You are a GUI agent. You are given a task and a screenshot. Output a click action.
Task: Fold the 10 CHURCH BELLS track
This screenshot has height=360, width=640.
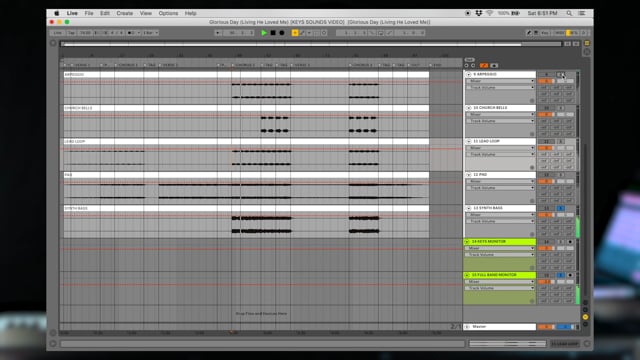pyautogui.click(x=469, y=108)
